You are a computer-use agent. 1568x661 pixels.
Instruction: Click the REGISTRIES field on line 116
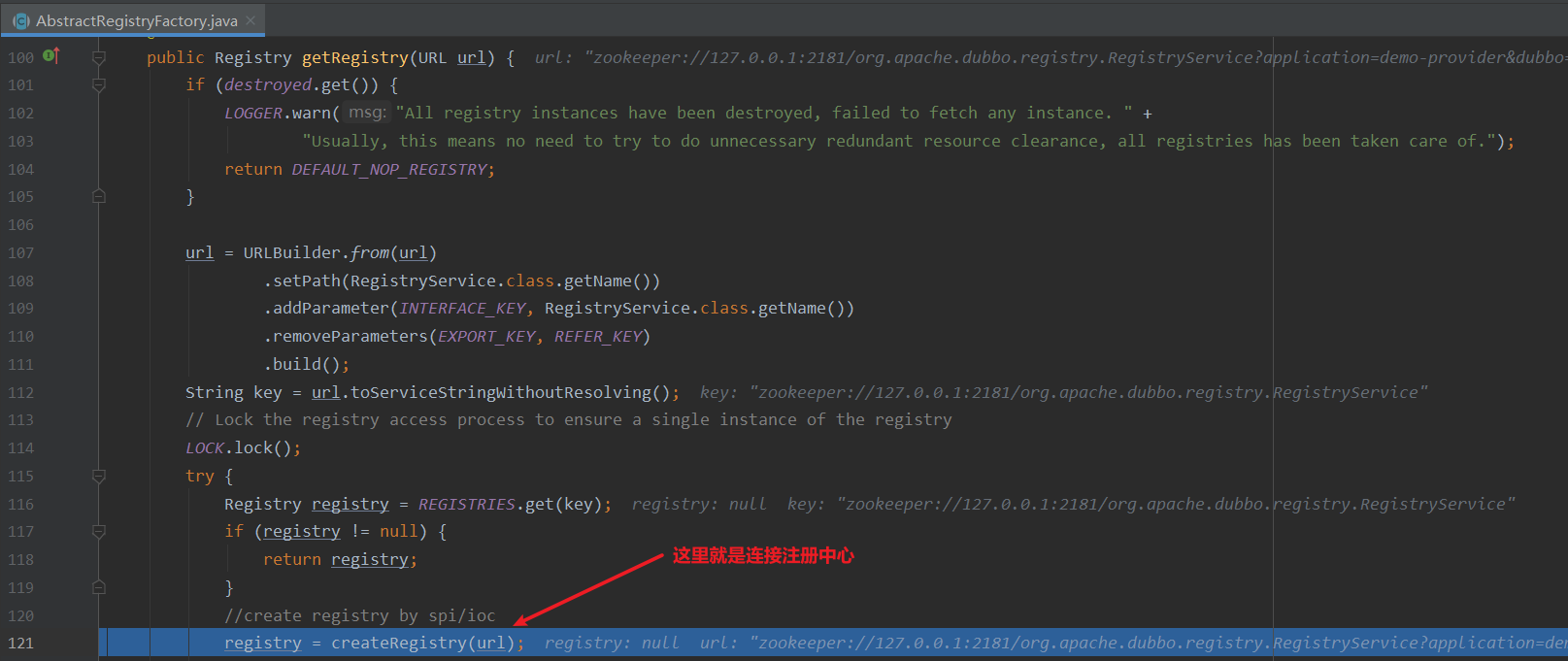pos(466,505)
